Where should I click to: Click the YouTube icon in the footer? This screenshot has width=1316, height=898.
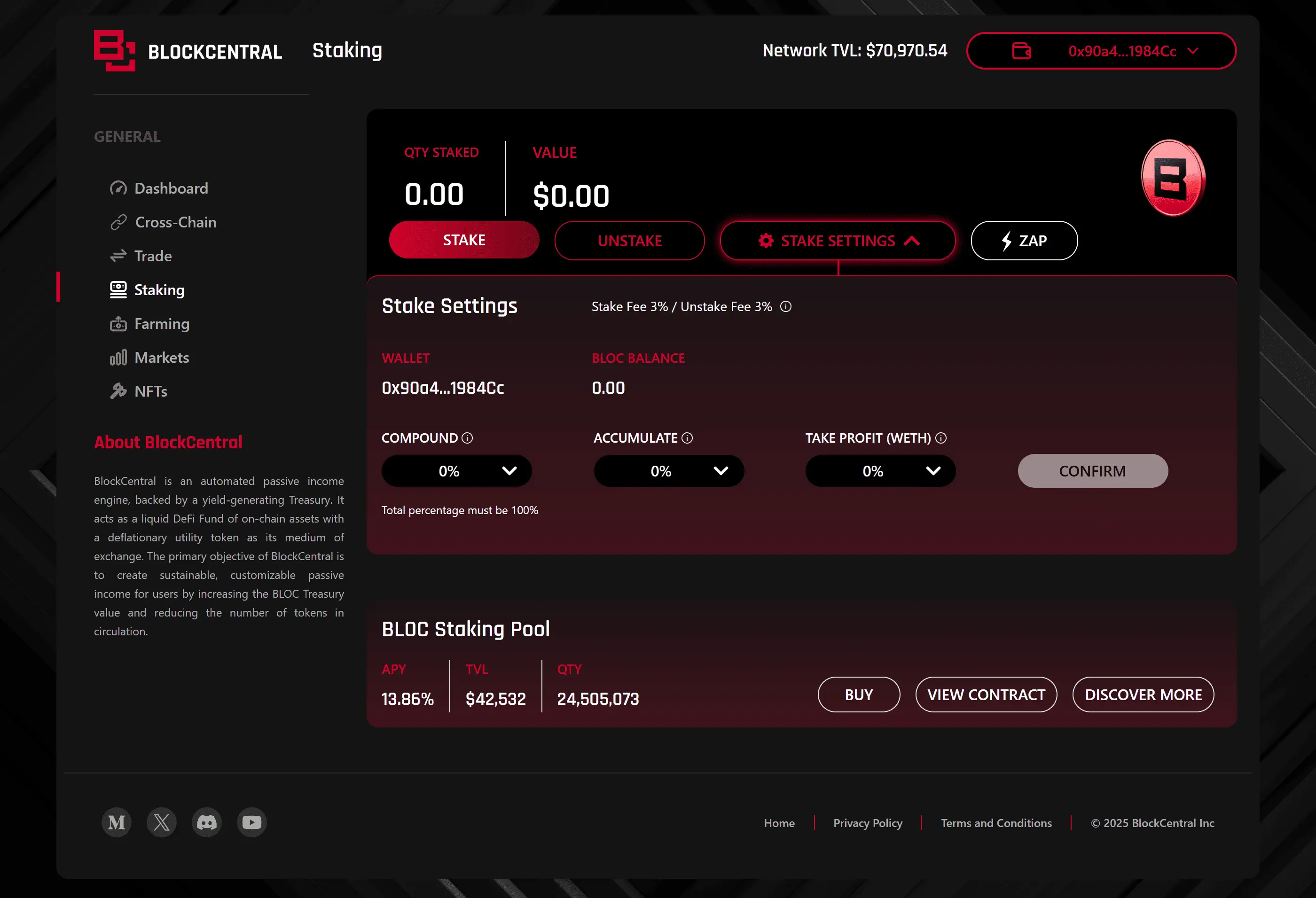pos(251,822)
